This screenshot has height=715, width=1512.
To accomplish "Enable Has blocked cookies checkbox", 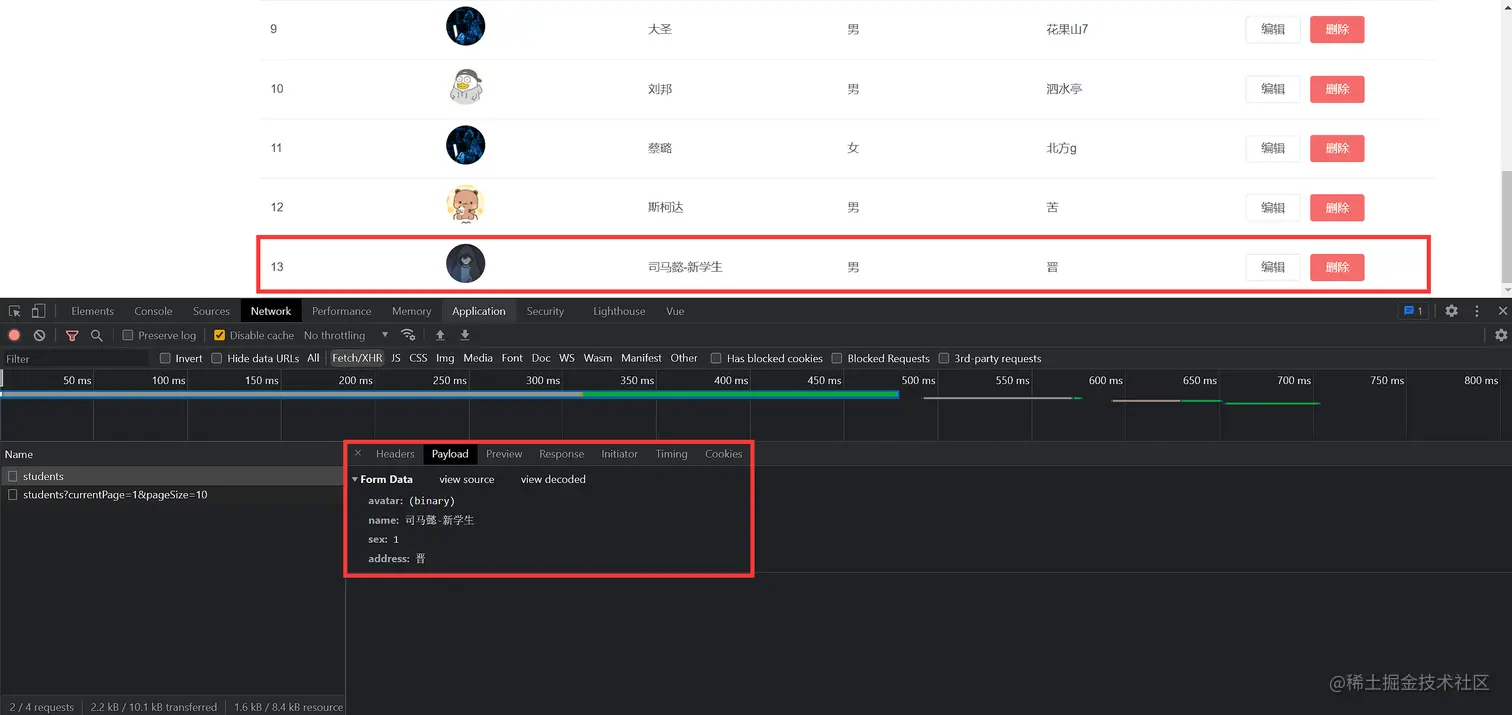I will click(x=716, y=358).
